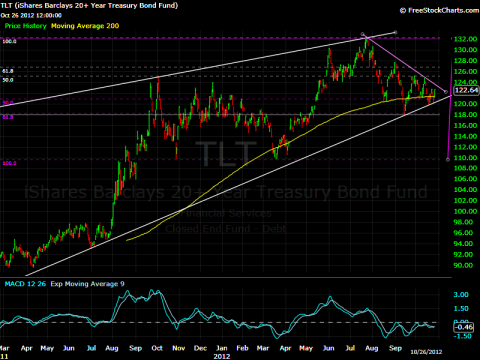Select the Oct 26 2012 12:00:00 timestamp

click(x=31, y=15)
